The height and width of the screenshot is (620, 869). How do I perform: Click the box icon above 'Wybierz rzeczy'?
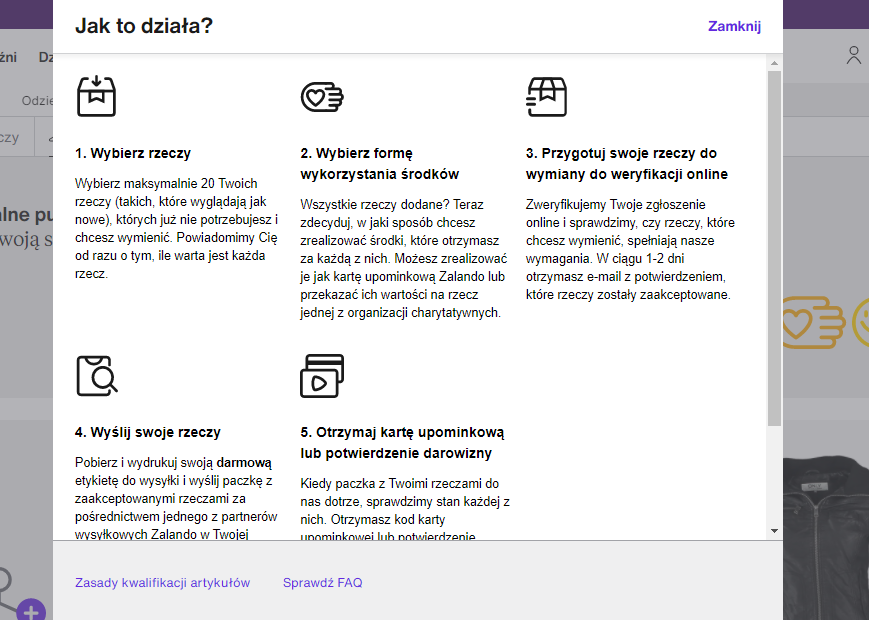pyautogui.click(x=97, y=96)
